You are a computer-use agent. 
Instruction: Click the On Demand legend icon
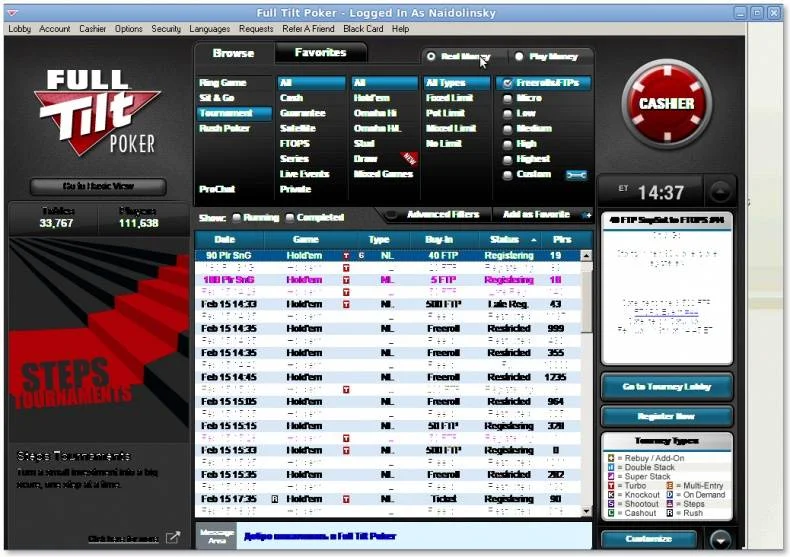[670, 495]
